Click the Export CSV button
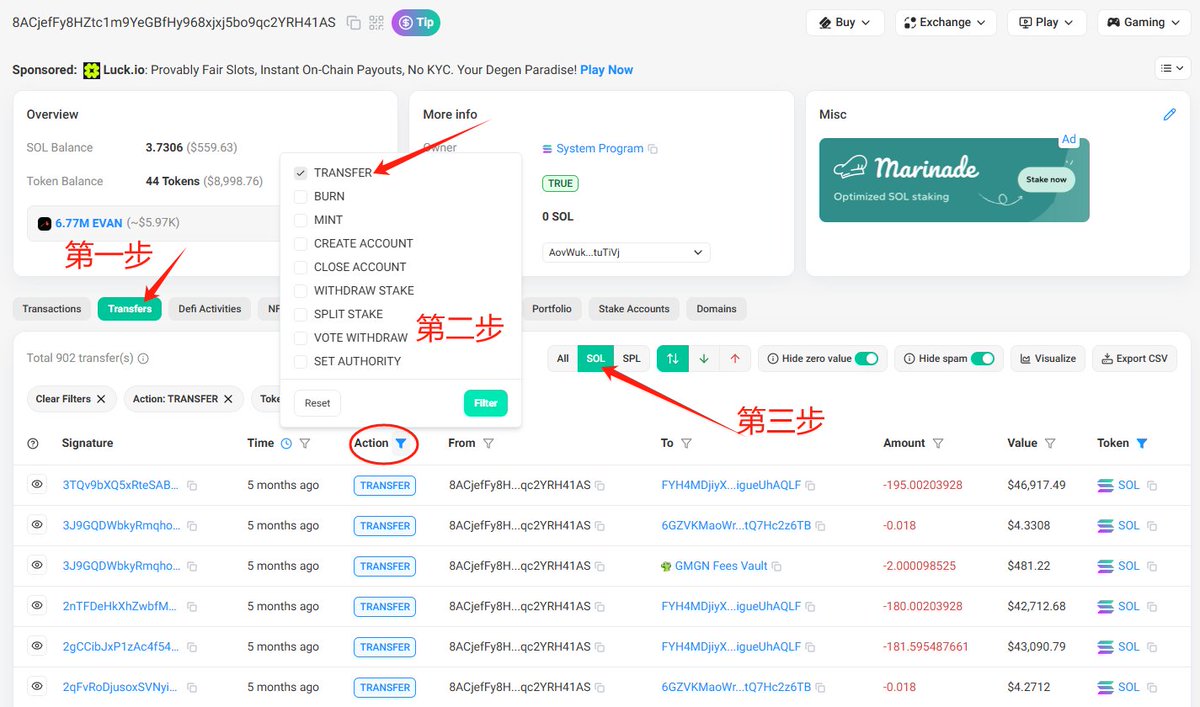Image resolution: width=1200 pixels, height=707 pixels. point(1135,358)
